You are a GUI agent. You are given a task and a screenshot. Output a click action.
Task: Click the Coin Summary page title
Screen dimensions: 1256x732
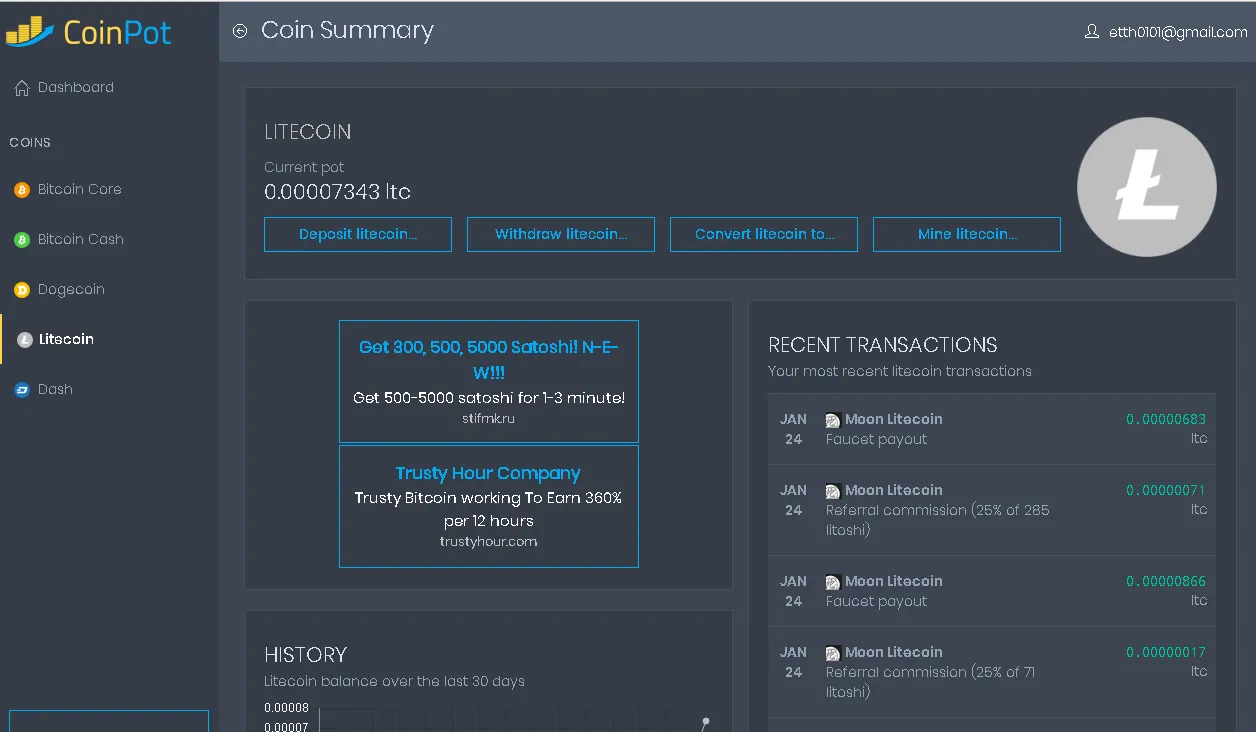(347, 31)
